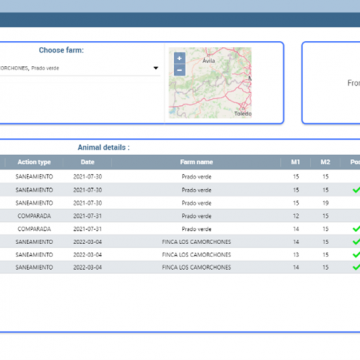Click the Animal details heading
This screenshot has height=360, width=360.
pos(104,147)
